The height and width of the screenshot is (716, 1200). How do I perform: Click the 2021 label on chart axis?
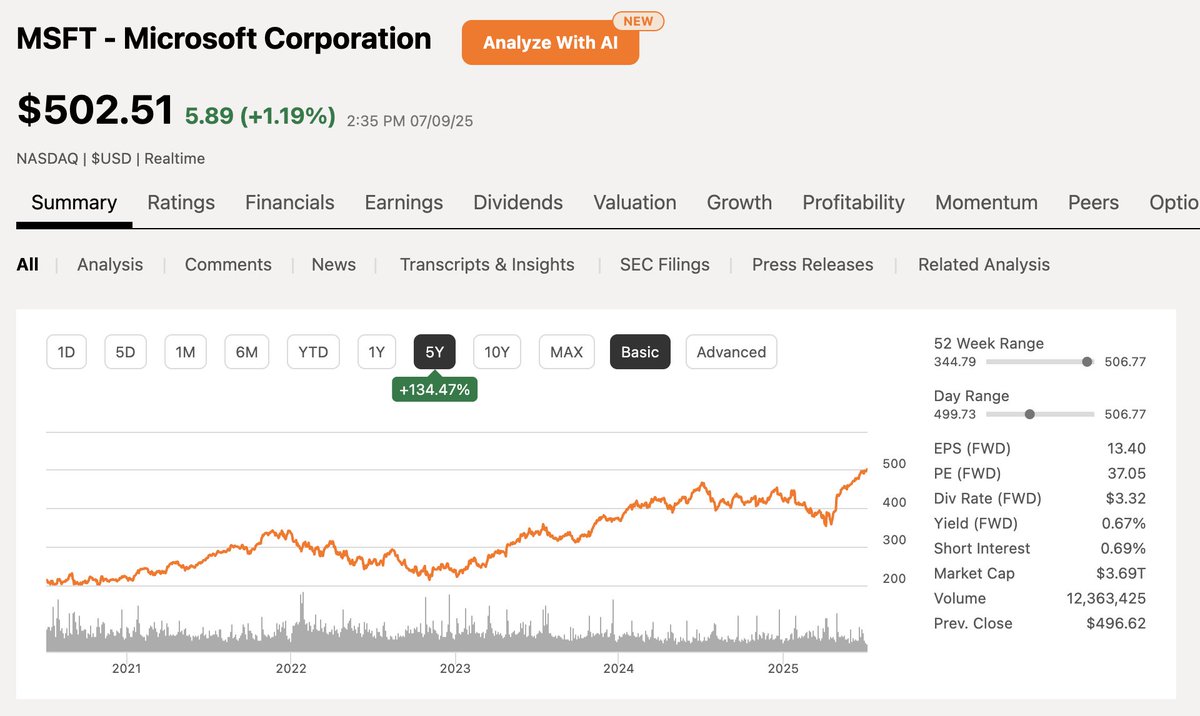pyautogui.click(x=126, y=668)
